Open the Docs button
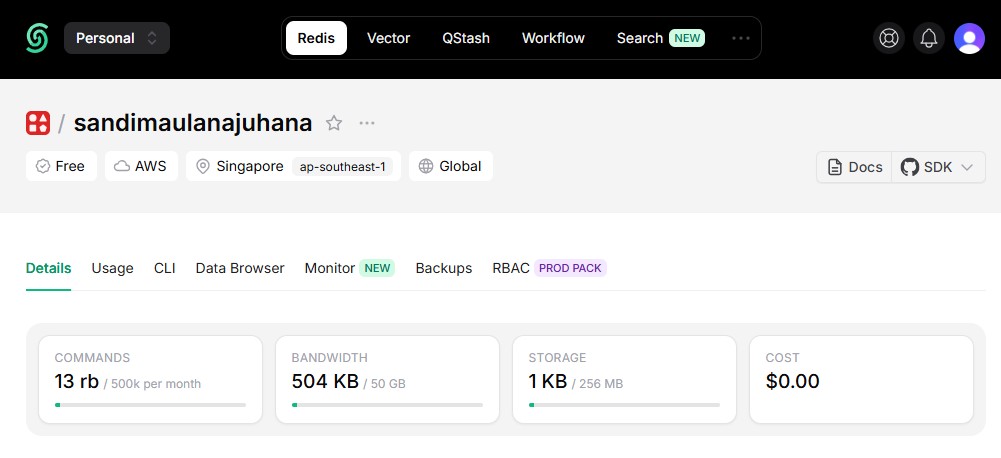The image size is (1001, 458). click(x=854, y=167)
